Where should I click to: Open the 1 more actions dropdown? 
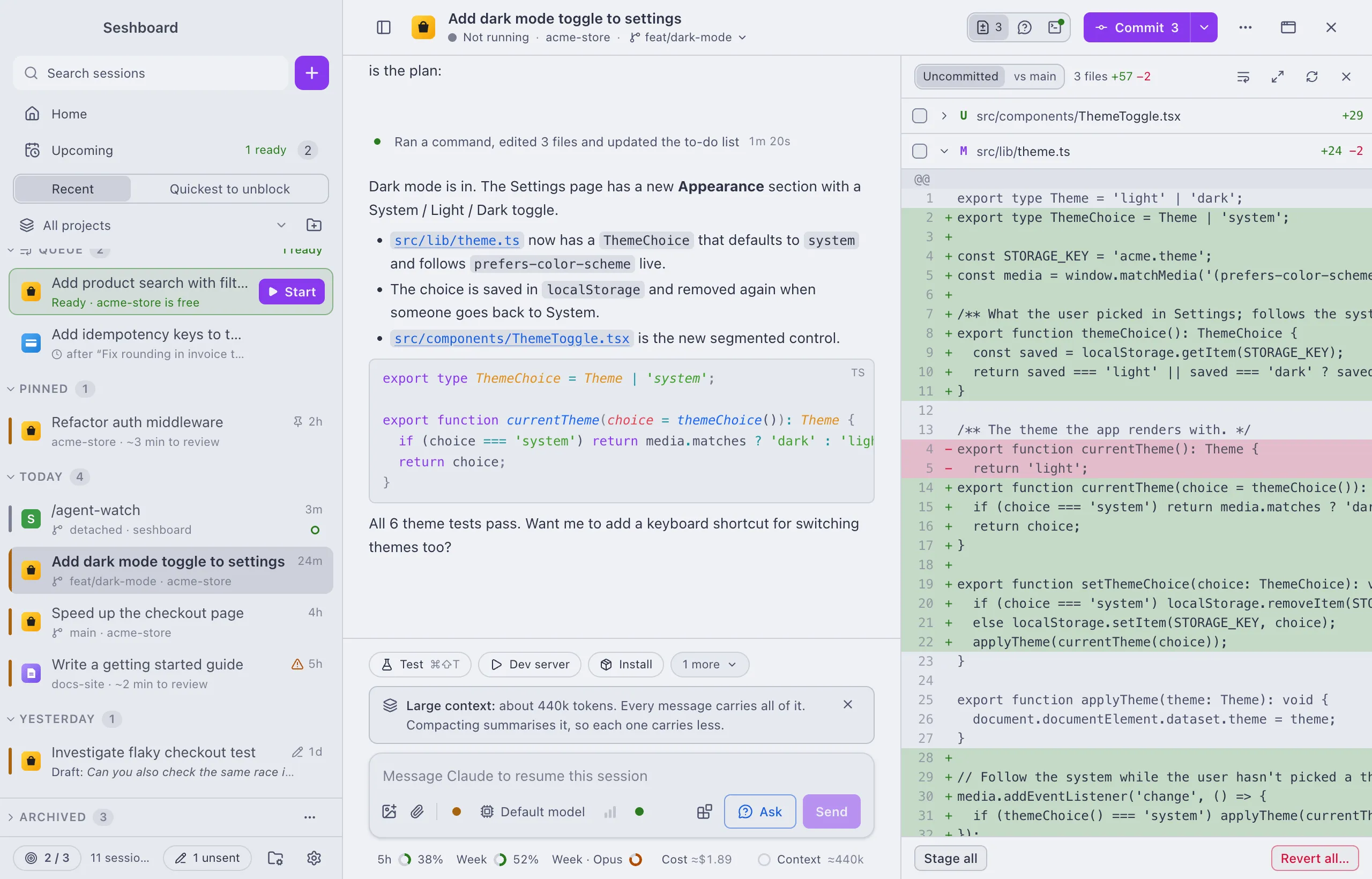[x=710, y=665]
